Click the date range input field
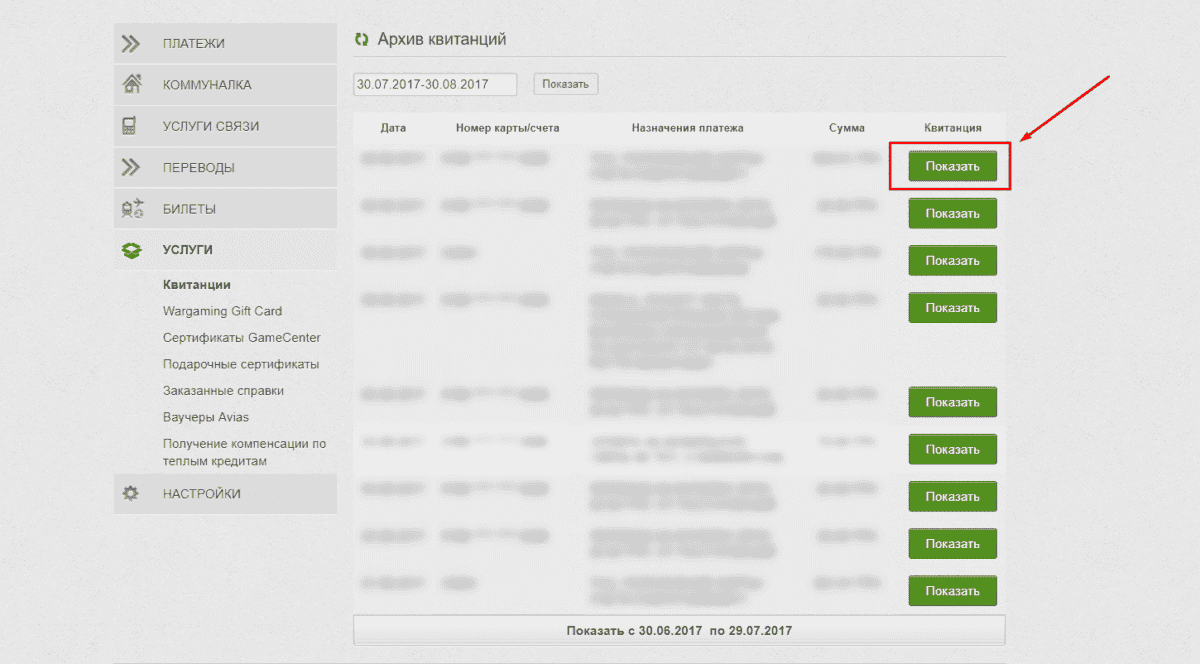Screen dimensions: 1200x664 (x=435, y=84)
